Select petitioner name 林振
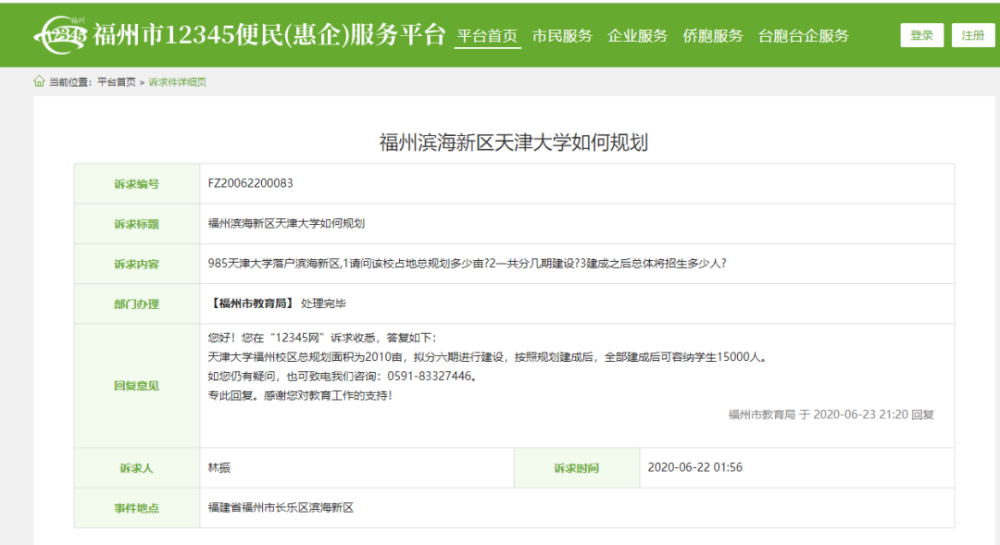 [219, 468]
